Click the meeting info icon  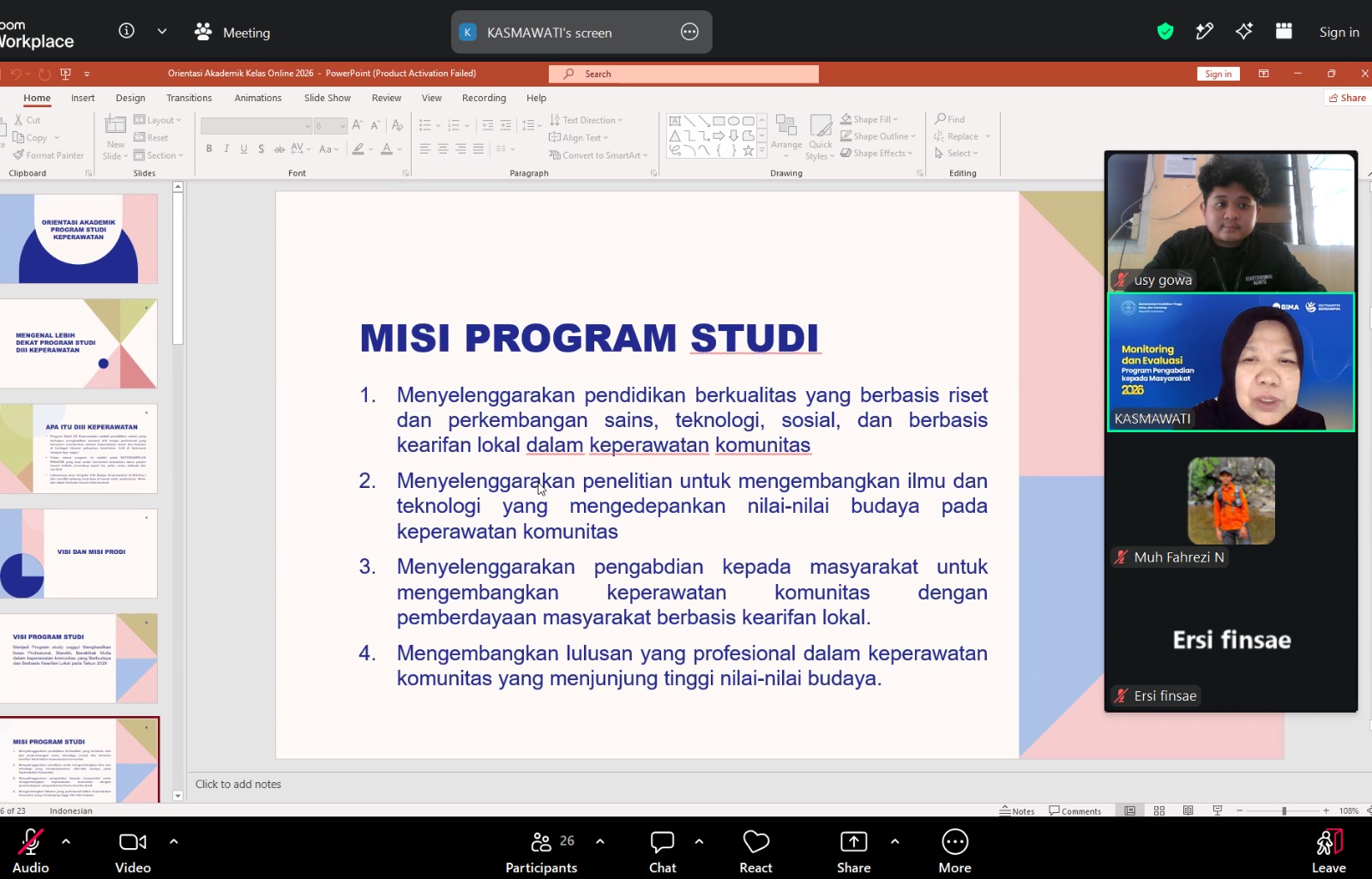point(127,31)
